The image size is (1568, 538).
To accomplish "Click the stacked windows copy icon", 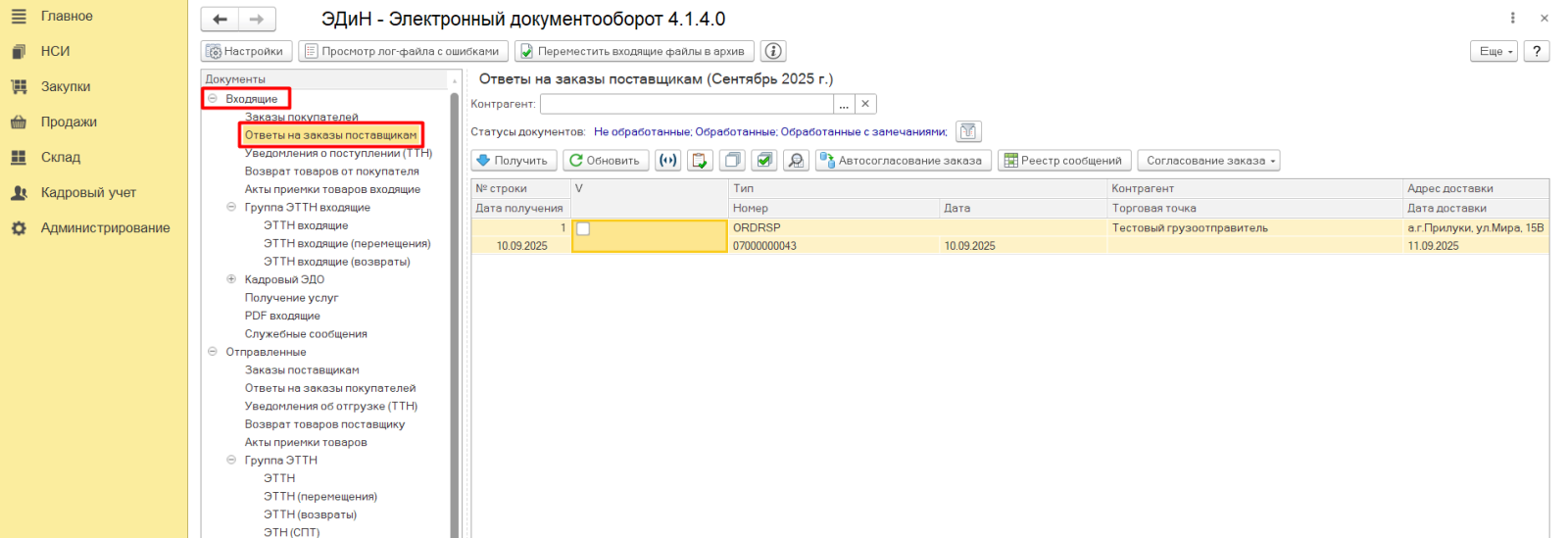I will point(732,161).
